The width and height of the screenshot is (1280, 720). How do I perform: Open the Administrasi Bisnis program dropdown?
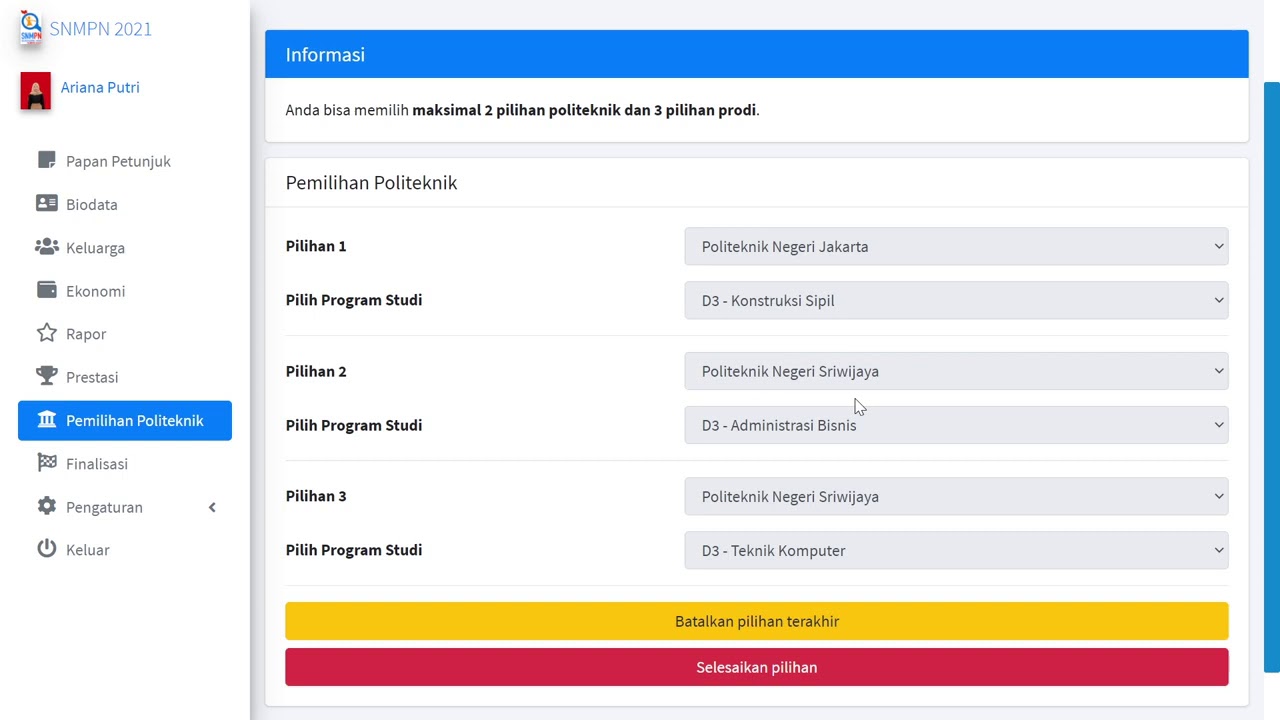point(956,426)
